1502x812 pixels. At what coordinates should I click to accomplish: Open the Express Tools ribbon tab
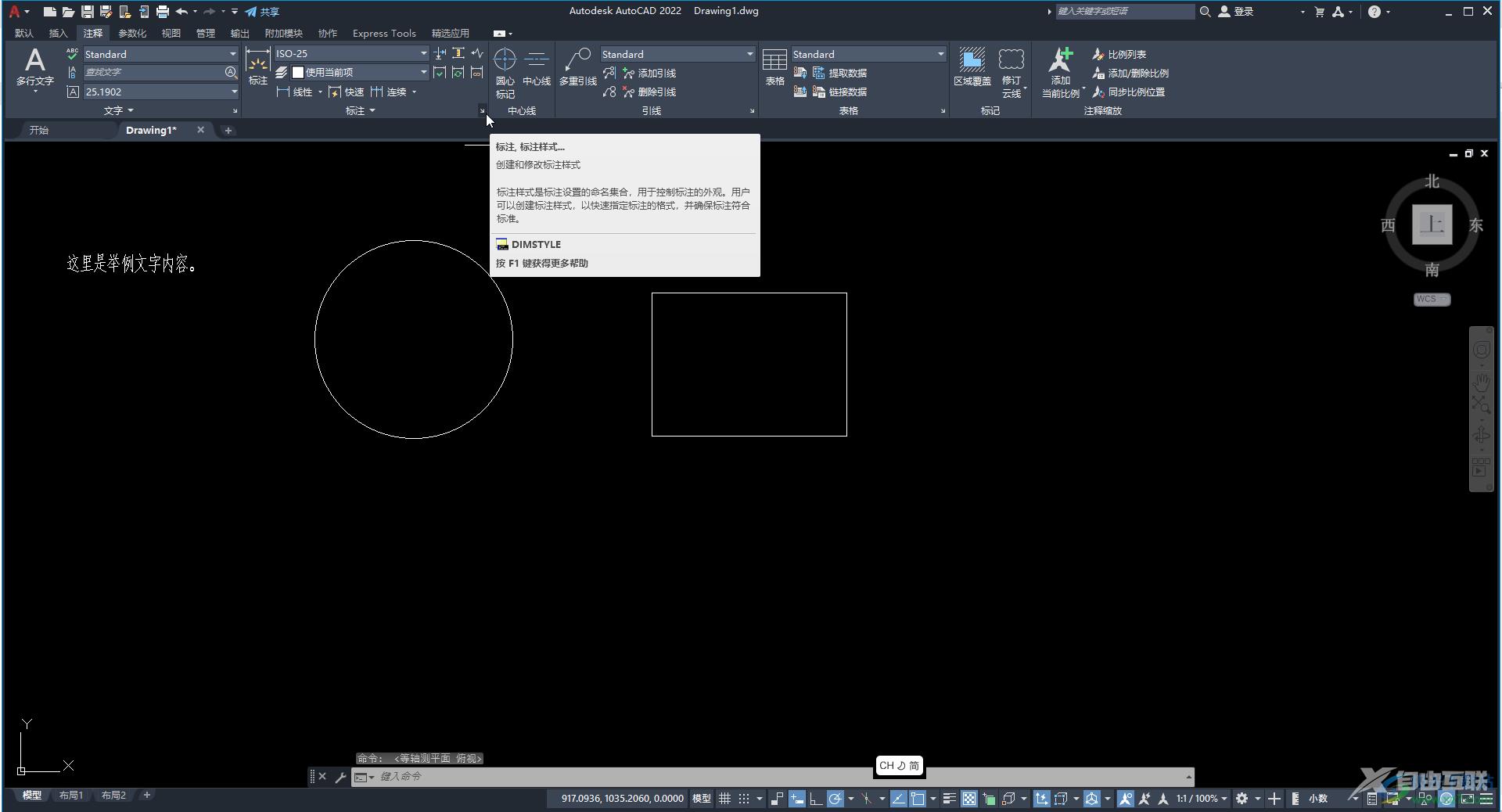(384, 33)
